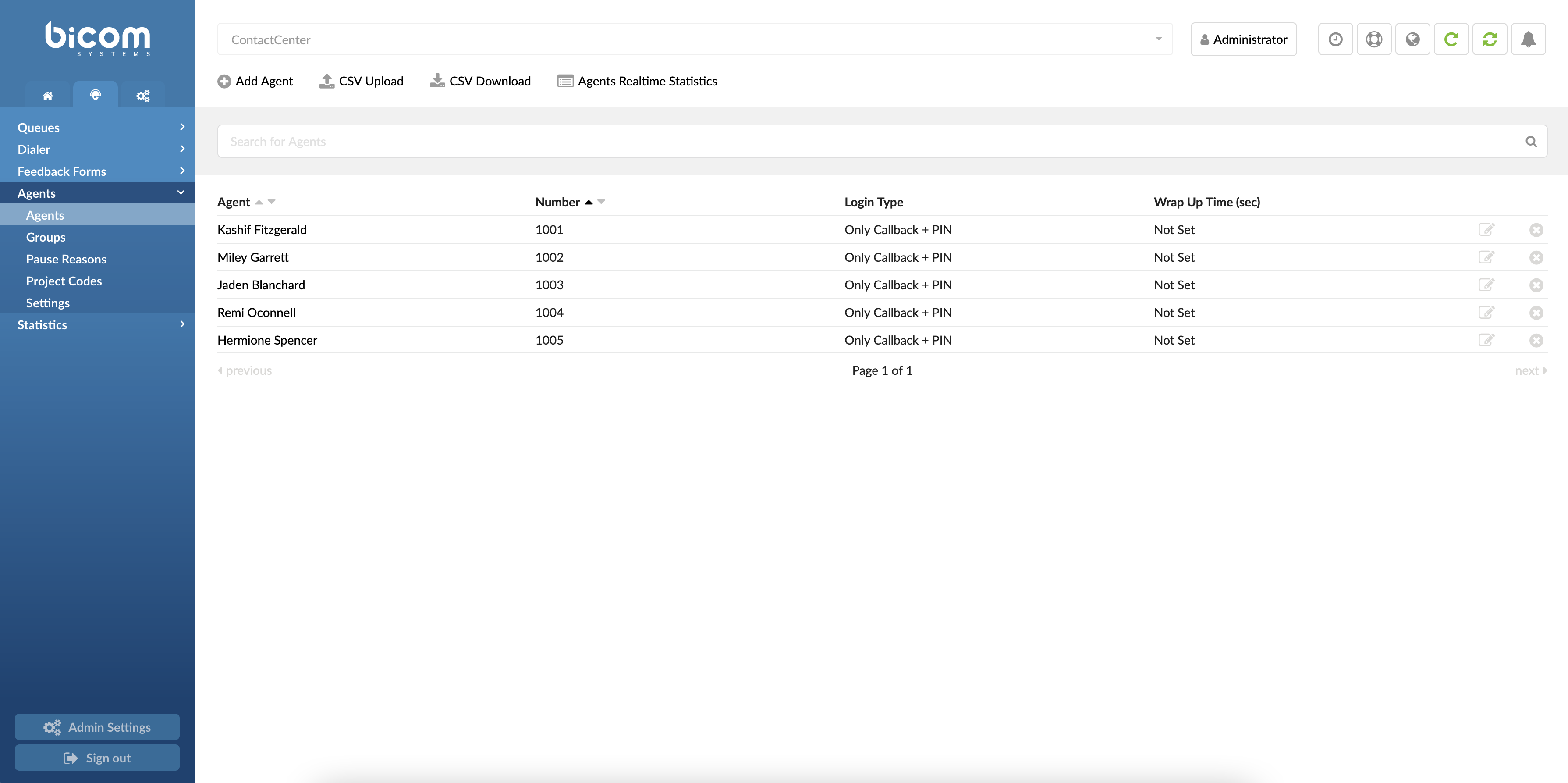
Task: Open the ContactCenter dropdown selector
Action: click(695, 39)
